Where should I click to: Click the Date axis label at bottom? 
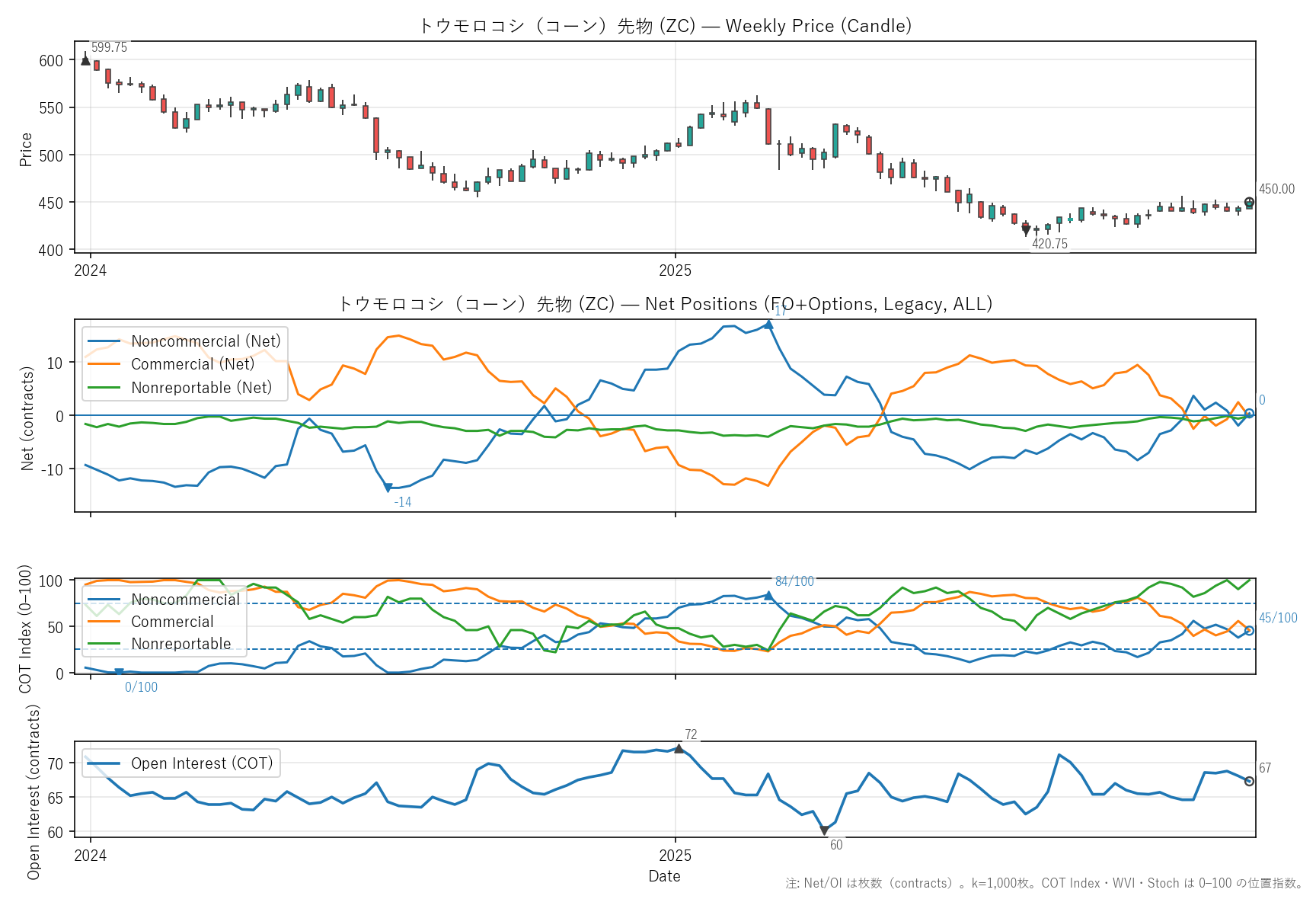(664, 876)
